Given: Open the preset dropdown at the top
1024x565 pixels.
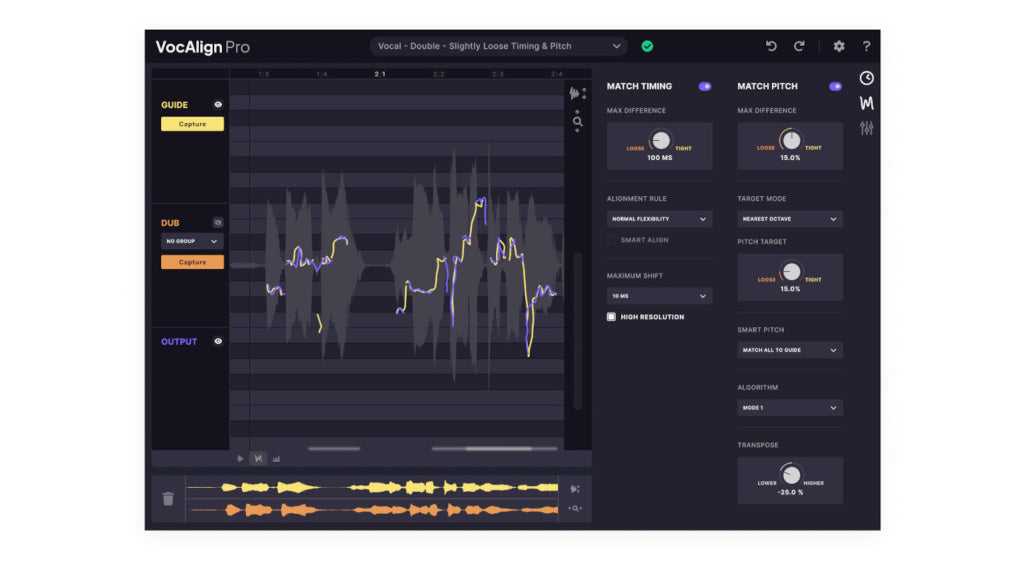Looking at the screenshot, I should point(498,46).
